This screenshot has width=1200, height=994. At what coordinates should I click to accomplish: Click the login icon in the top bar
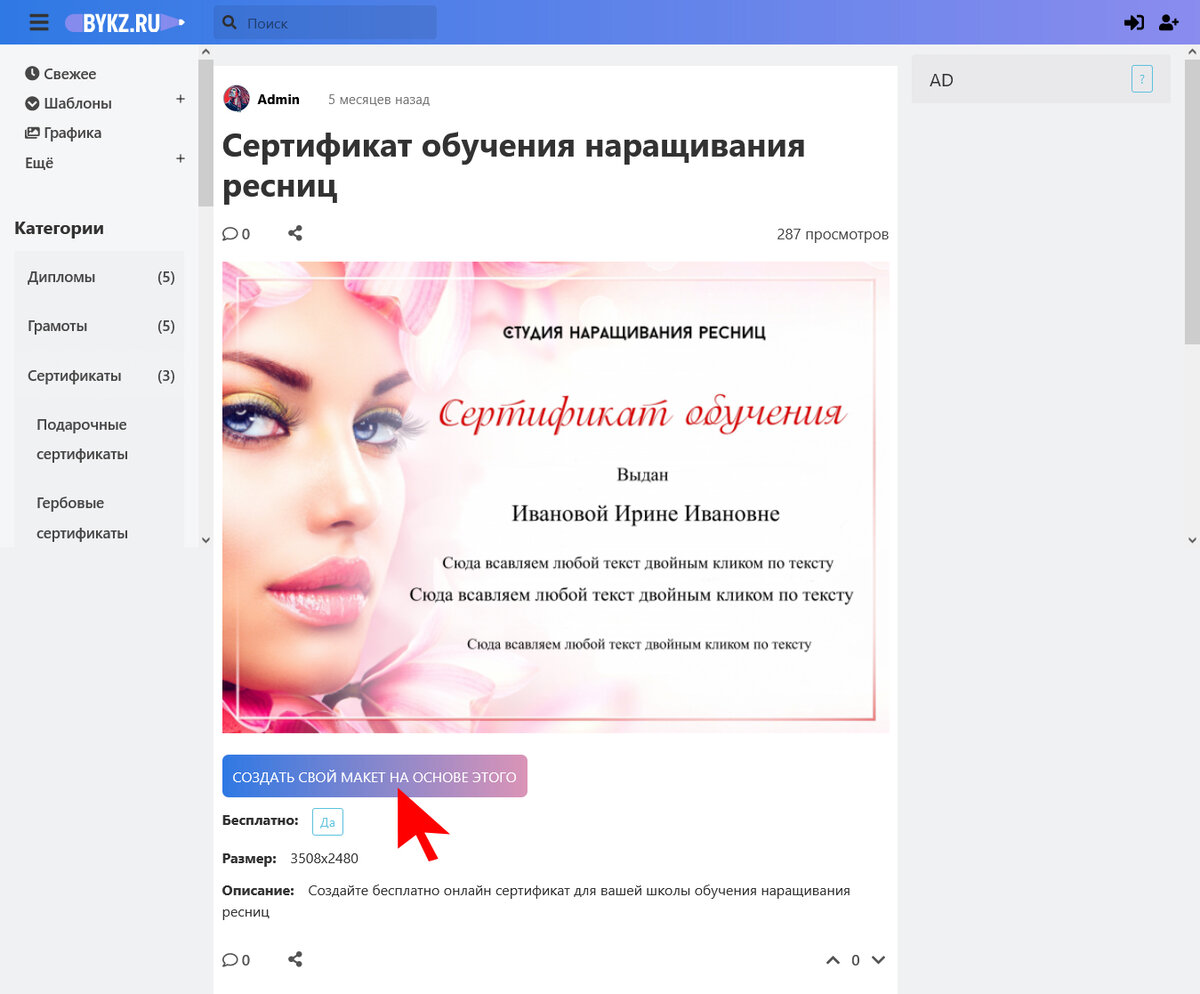pos(1134,21)
